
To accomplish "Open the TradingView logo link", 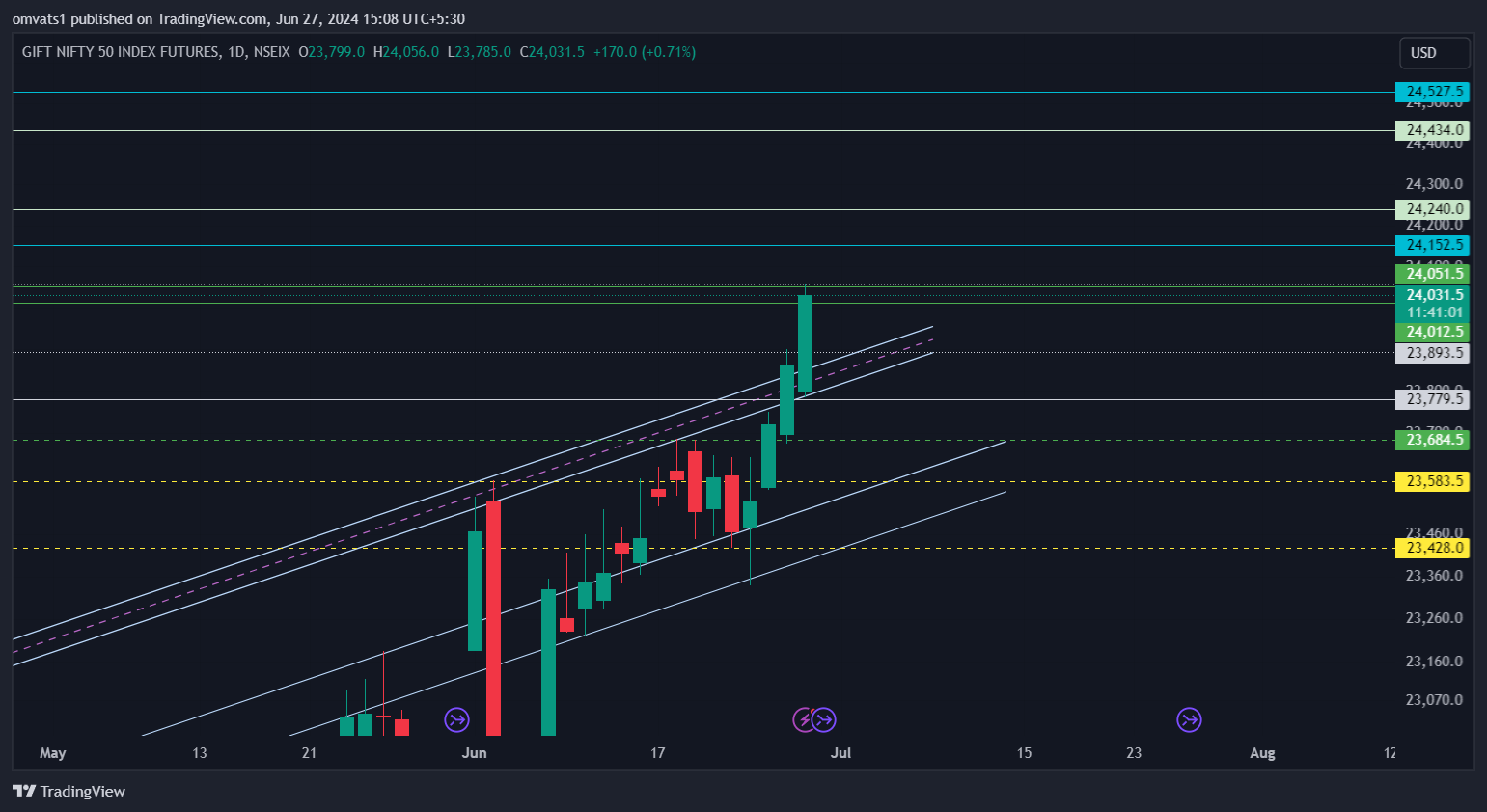I will [69, 791].
